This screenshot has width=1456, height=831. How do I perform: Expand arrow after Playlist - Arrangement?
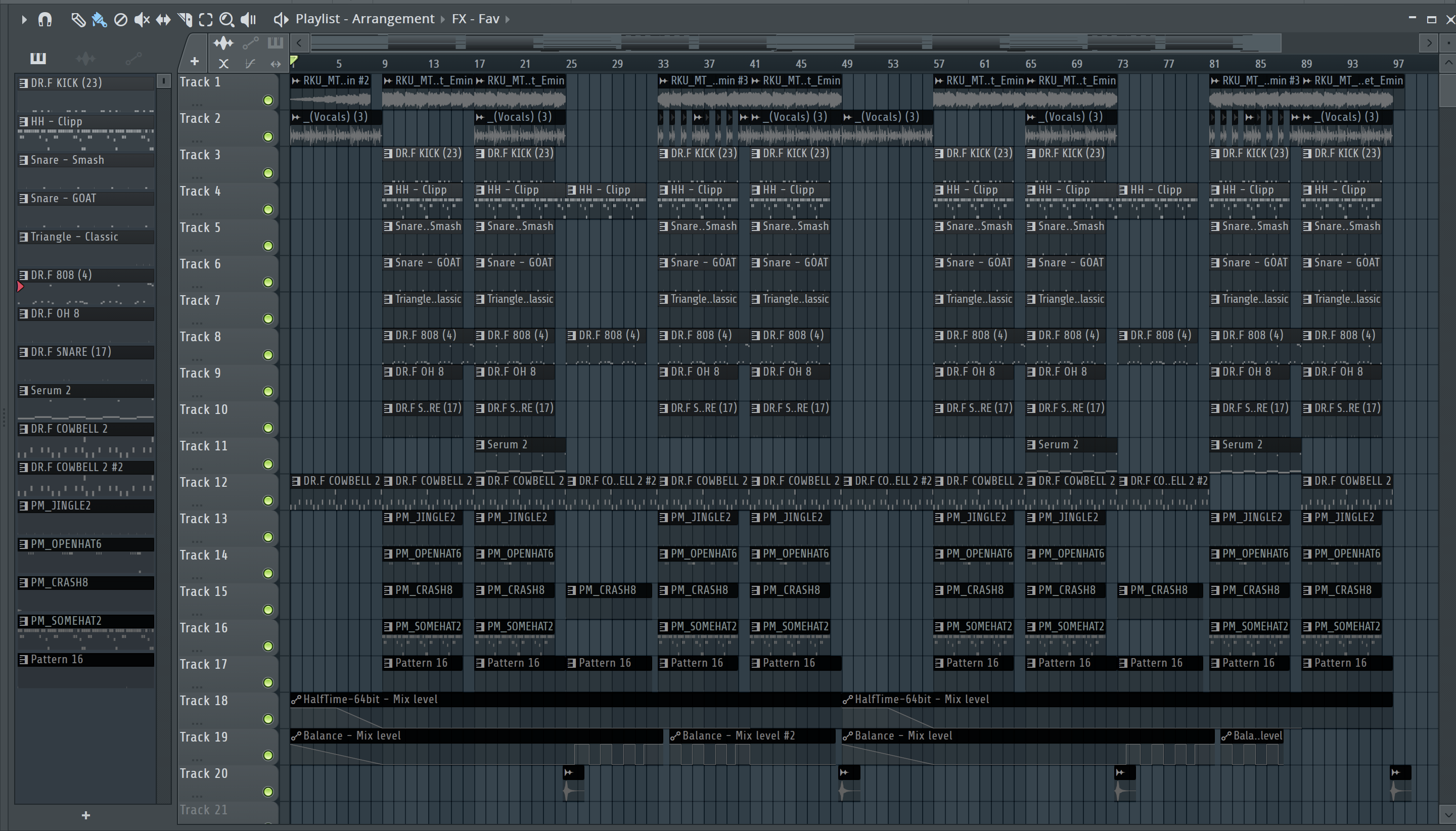[x=443, y=19]
